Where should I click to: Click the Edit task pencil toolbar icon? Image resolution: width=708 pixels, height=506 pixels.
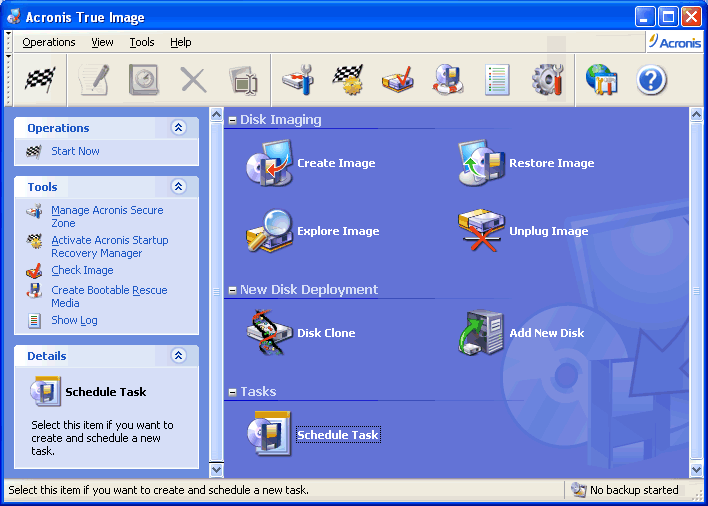94,80
